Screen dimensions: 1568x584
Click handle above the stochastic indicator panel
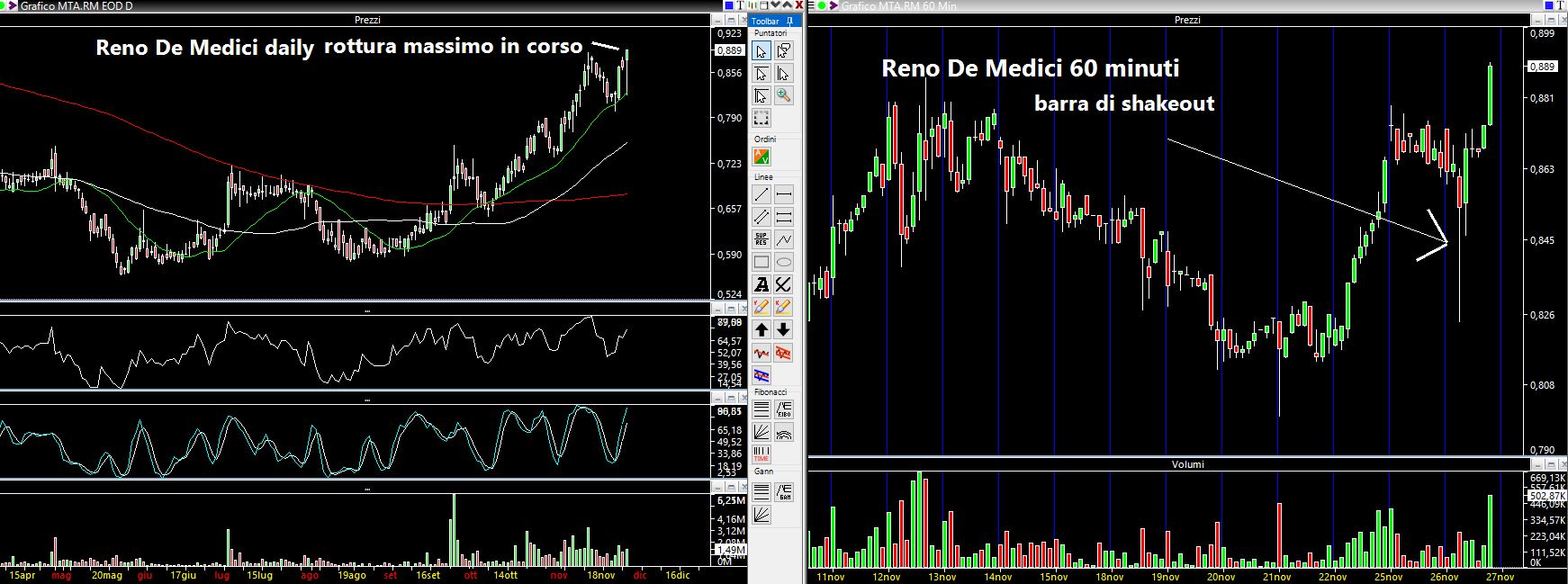coord(366,399)
